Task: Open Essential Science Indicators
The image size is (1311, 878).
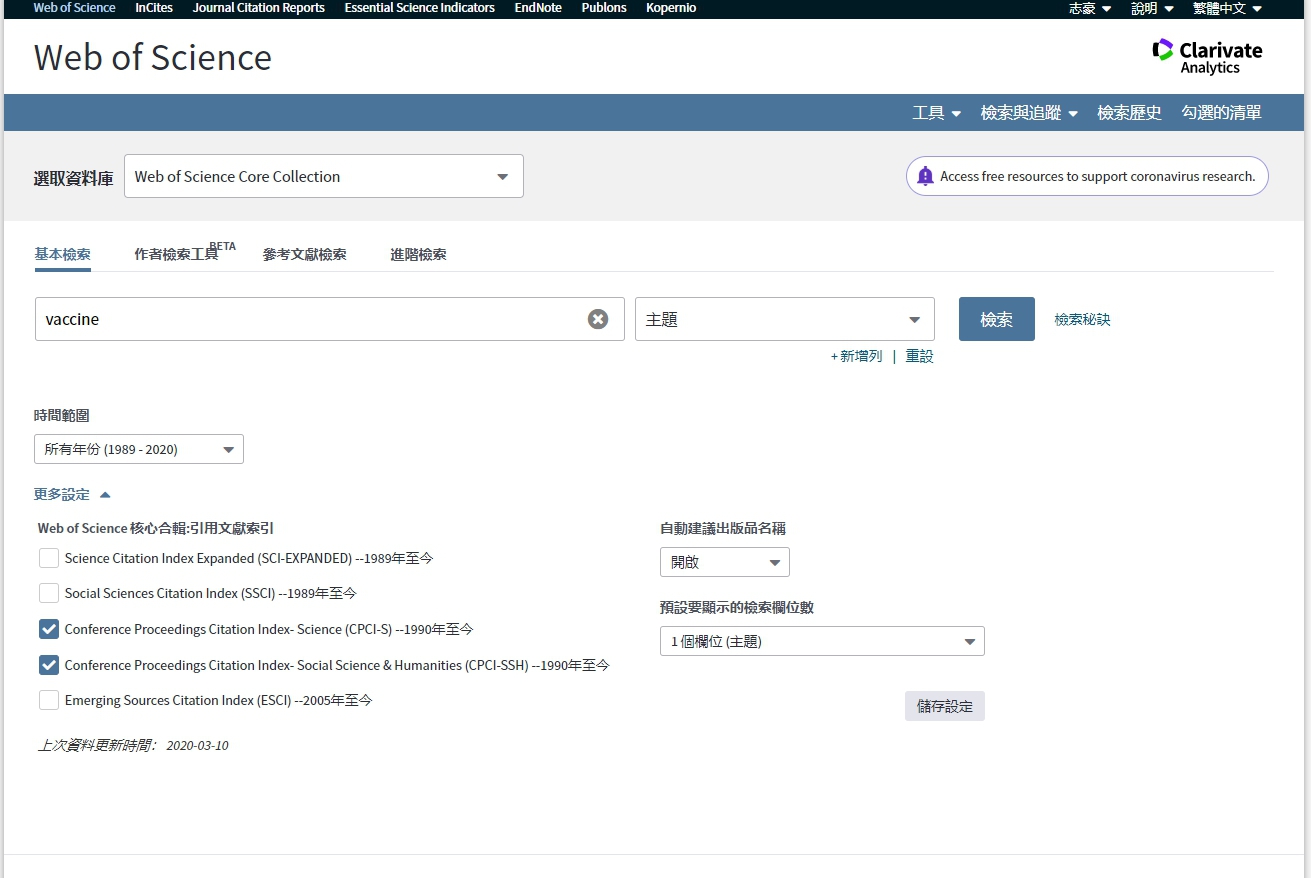Action: pos(420,8)
